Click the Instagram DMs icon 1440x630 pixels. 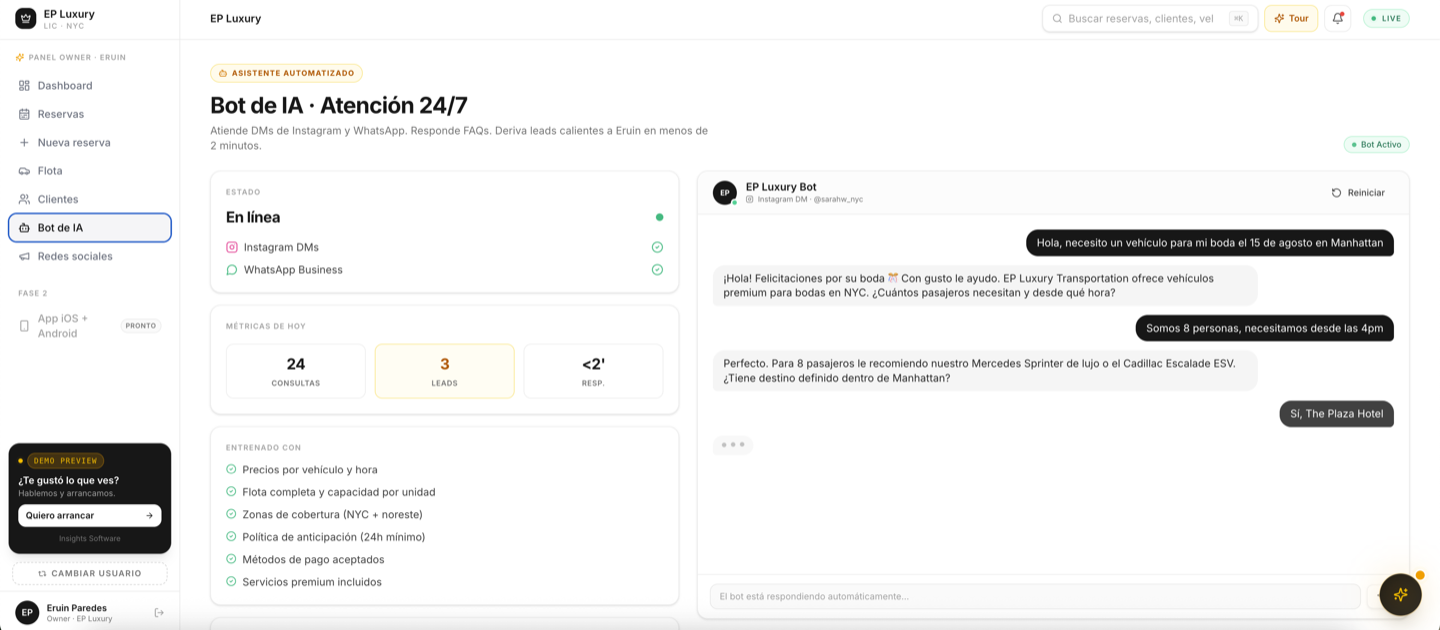click(232, 247)
